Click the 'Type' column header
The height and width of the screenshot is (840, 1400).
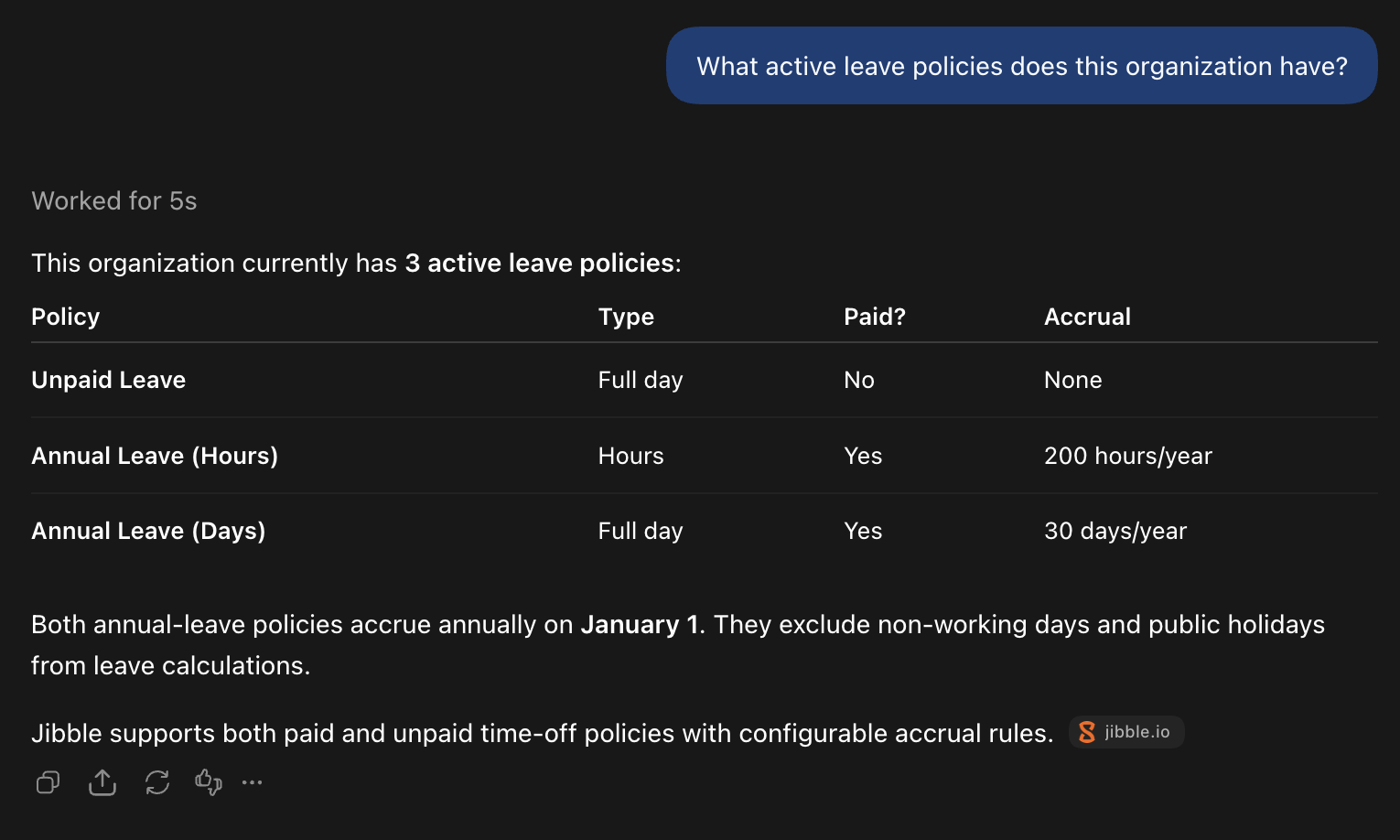pos(626,317)
